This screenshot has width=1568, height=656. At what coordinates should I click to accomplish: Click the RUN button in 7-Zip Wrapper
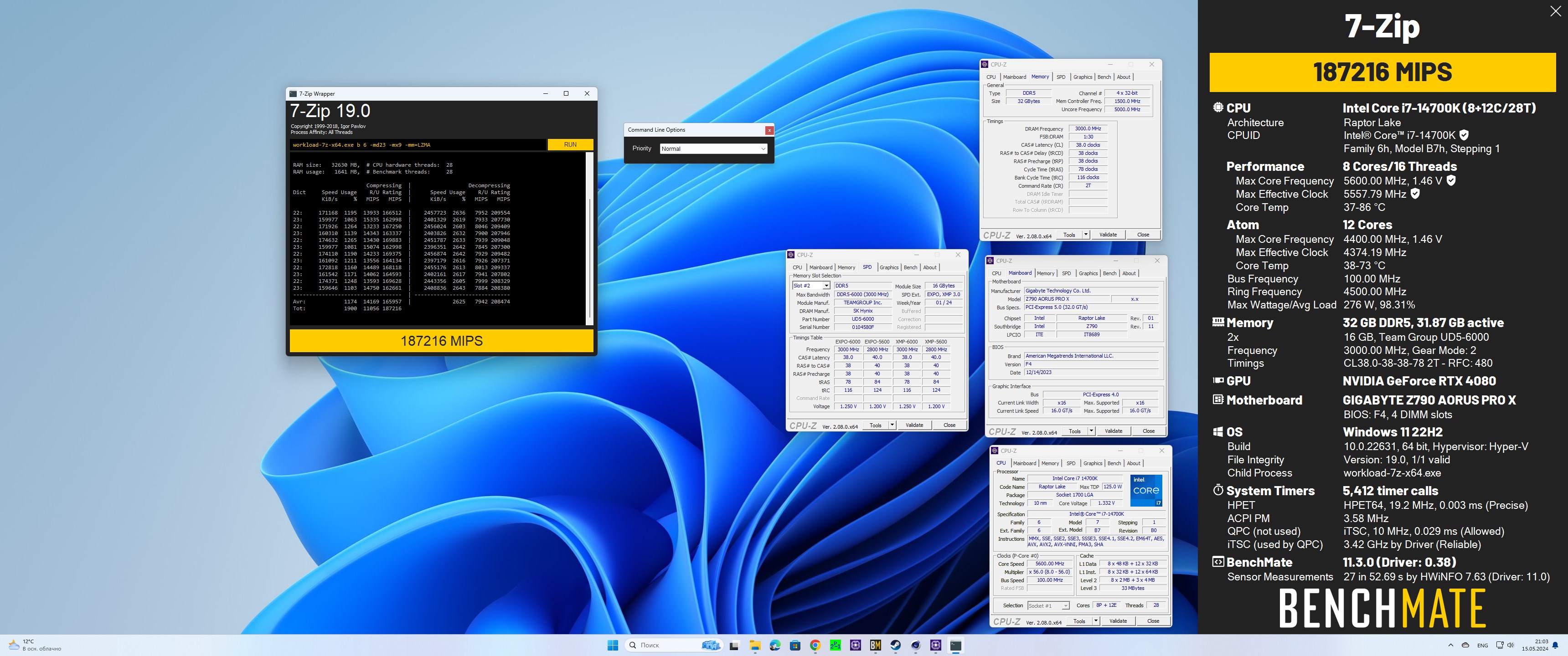pos(570,145)
